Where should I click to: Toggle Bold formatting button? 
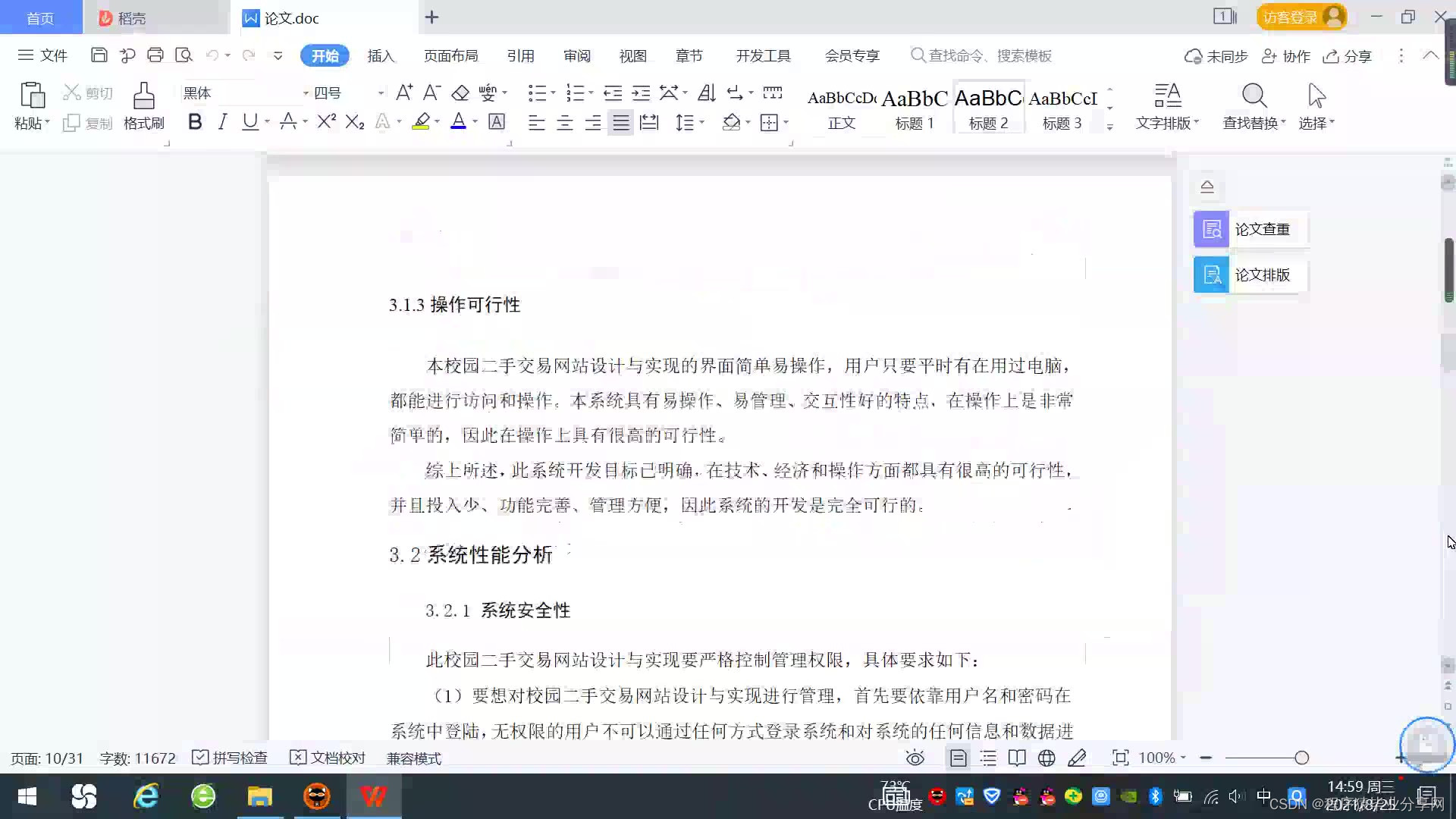[x=195, y=122]
